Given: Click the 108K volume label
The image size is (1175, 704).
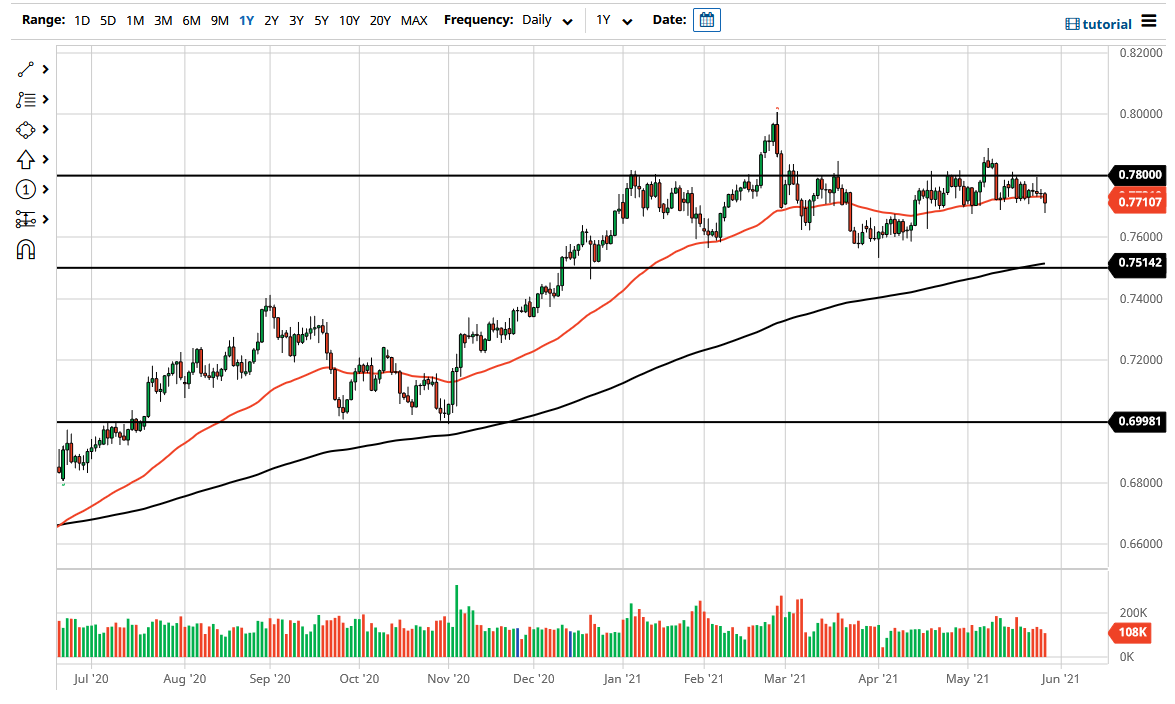Looking at the screenshot, I should [1135, 632].
